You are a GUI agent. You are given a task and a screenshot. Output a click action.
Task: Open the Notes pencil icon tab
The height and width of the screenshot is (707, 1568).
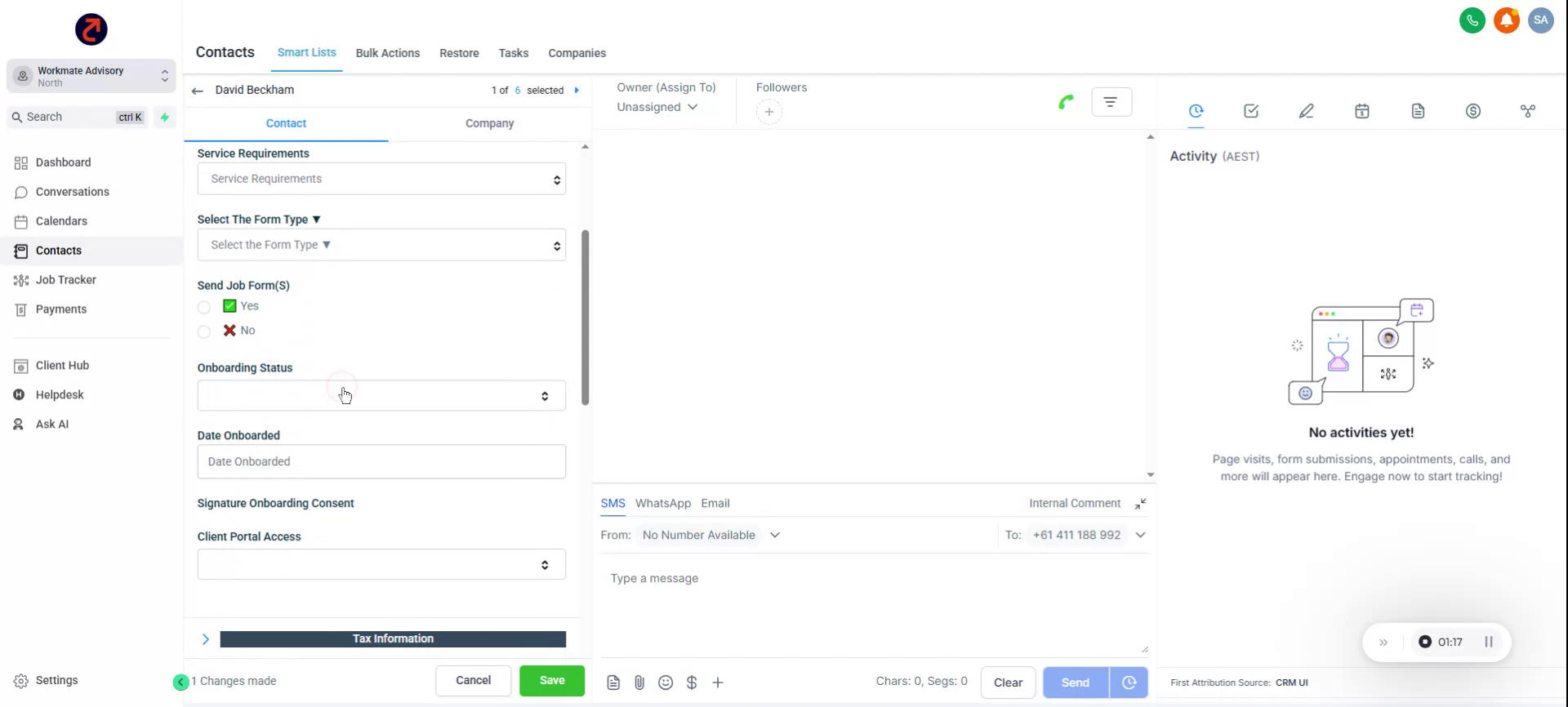1307,111
